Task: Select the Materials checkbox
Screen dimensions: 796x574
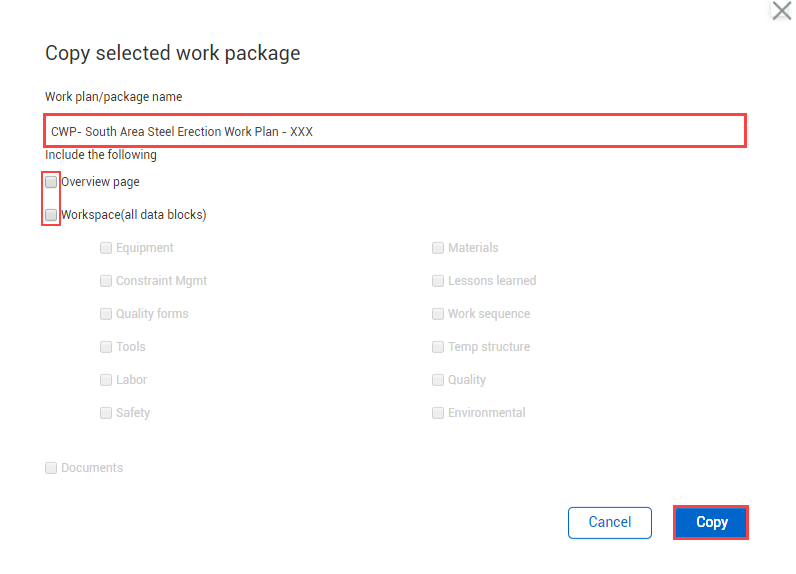Action: pos(438,248)
